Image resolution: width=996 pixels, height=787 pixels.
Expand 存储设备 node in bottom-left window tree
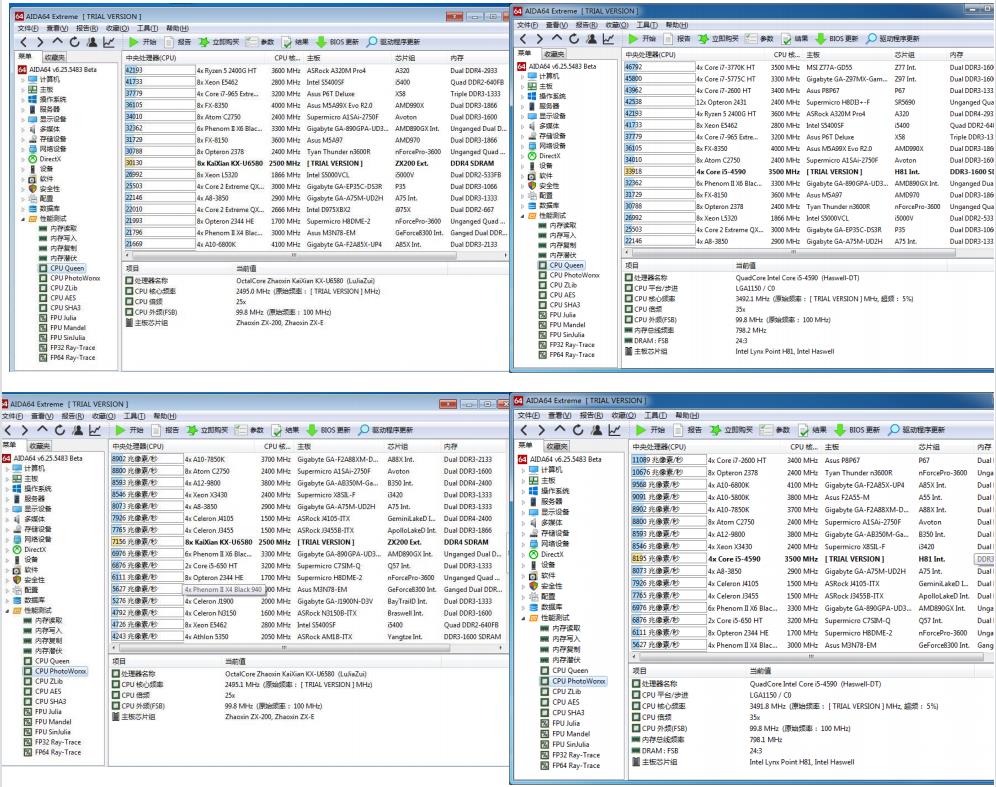pos(8,529)
